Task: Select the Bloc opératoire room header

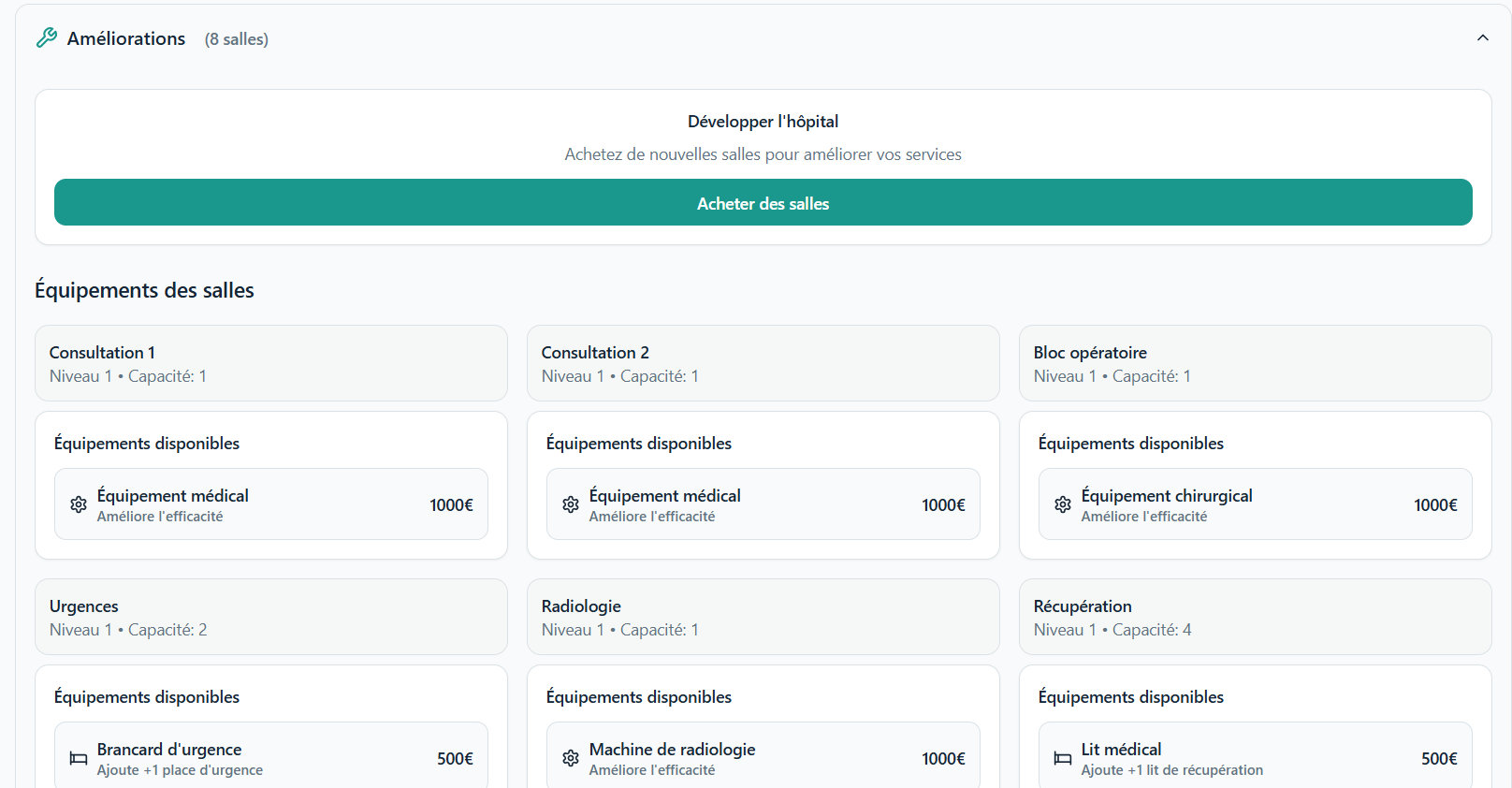Action: click(1255, 363)
